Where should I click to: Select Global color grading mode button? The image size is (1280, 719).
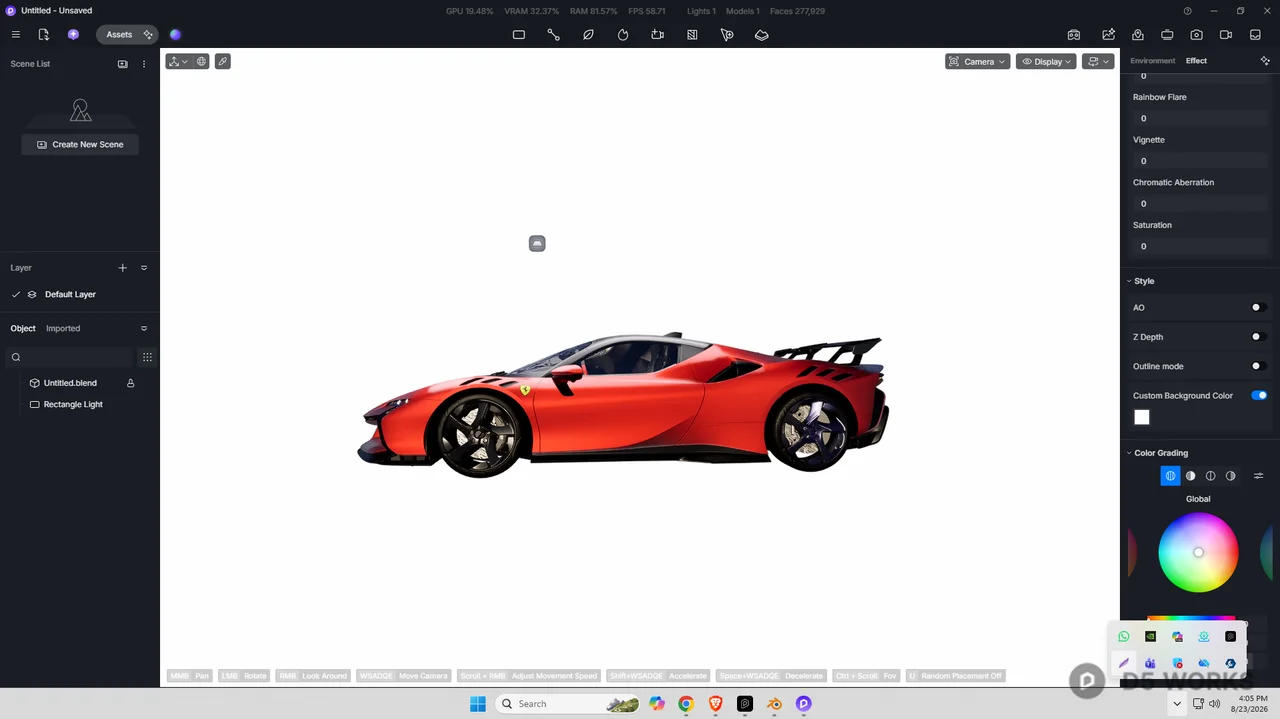coord(1170,476)
